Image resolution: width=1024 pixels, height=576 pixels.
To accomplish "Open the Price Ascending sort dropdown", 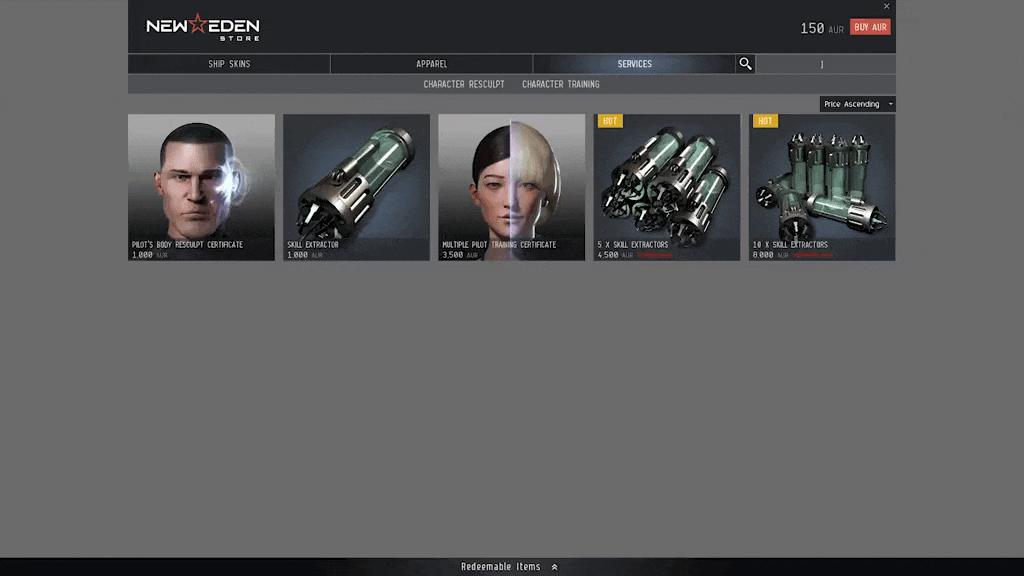I will click(857, 104).
